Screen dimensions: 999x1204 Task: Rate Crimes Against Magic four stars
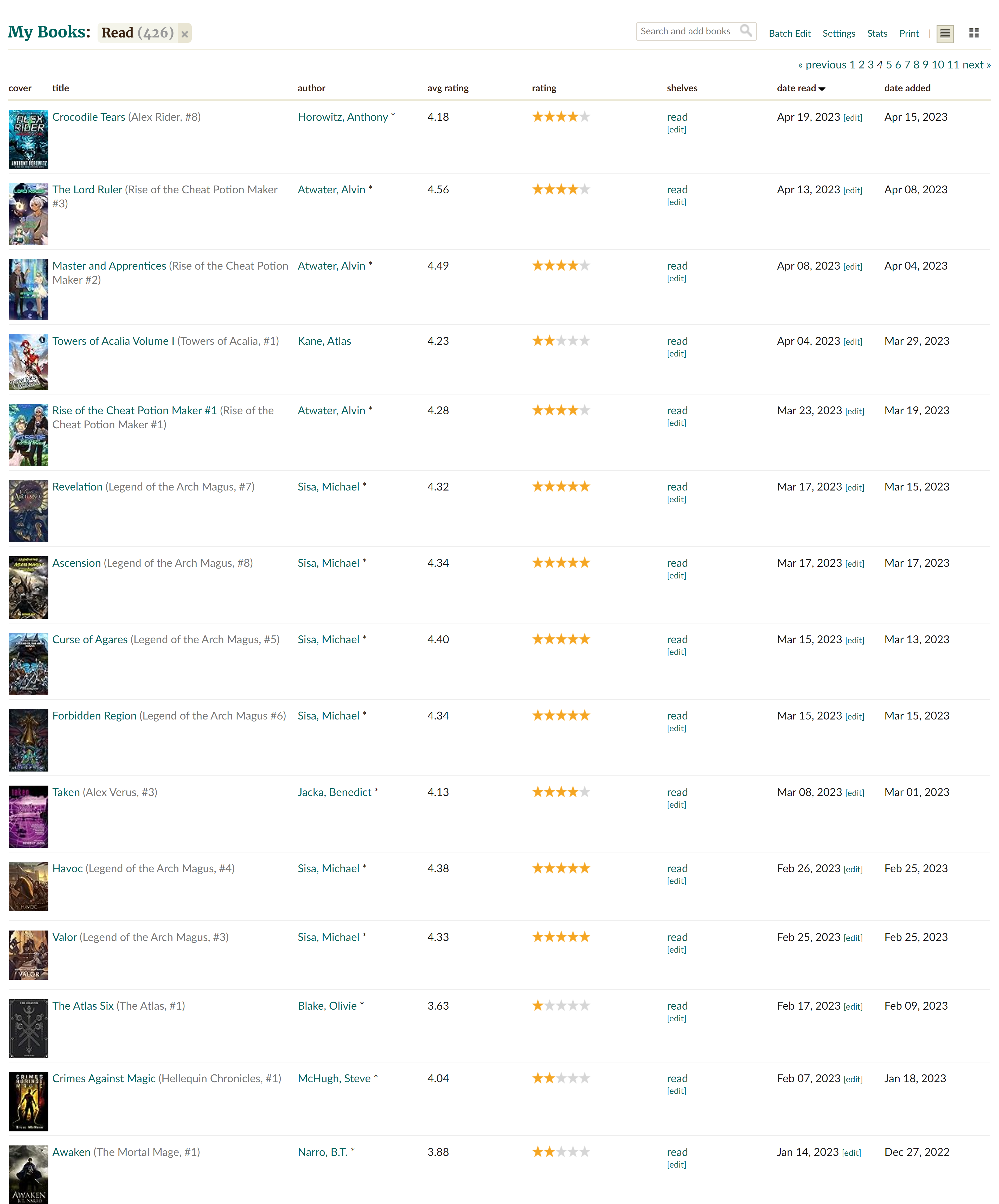(573, 1078)
